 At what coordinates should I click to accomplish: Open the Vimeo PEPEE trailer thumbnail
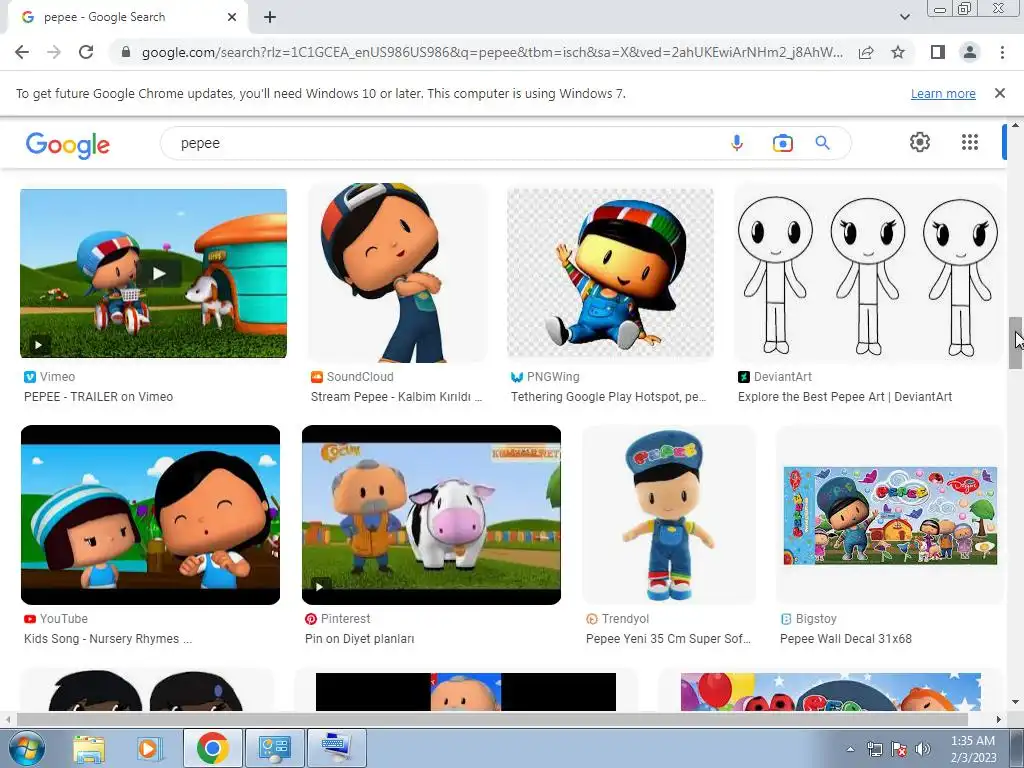[x=153, y=273]
